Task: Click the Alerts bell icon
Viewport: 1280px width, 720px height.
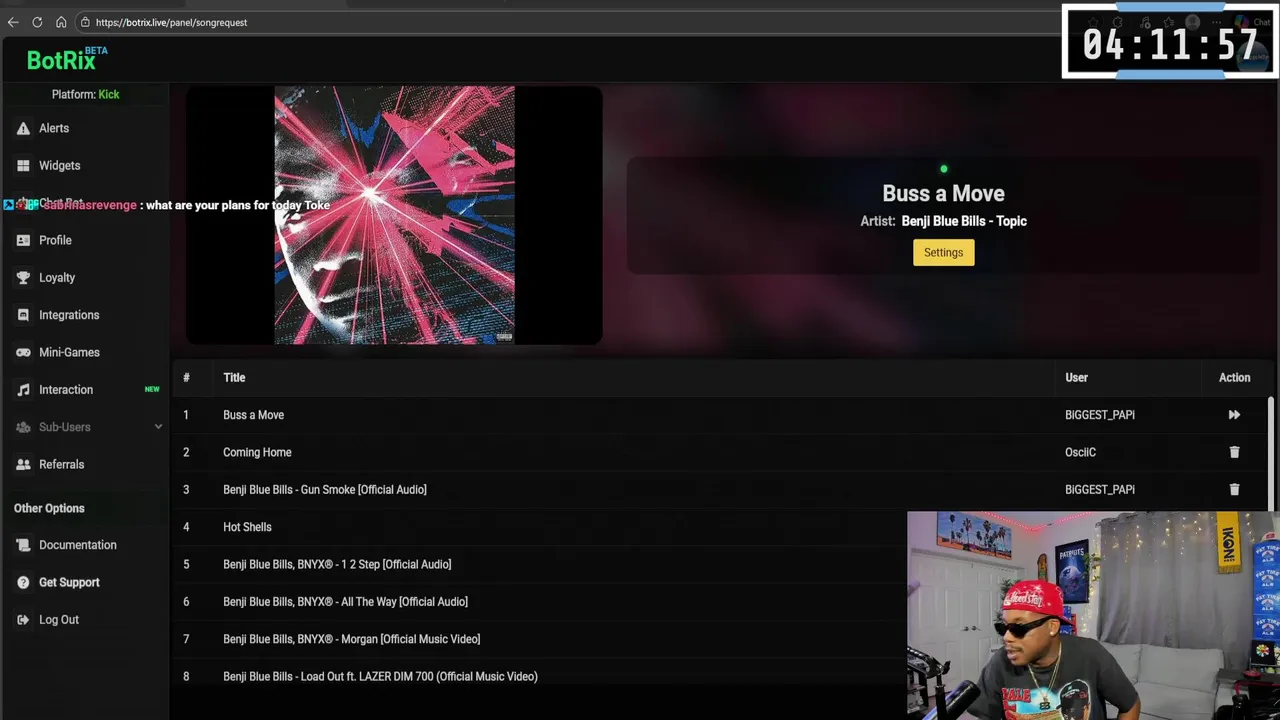Action: click(x=23, y=128)
